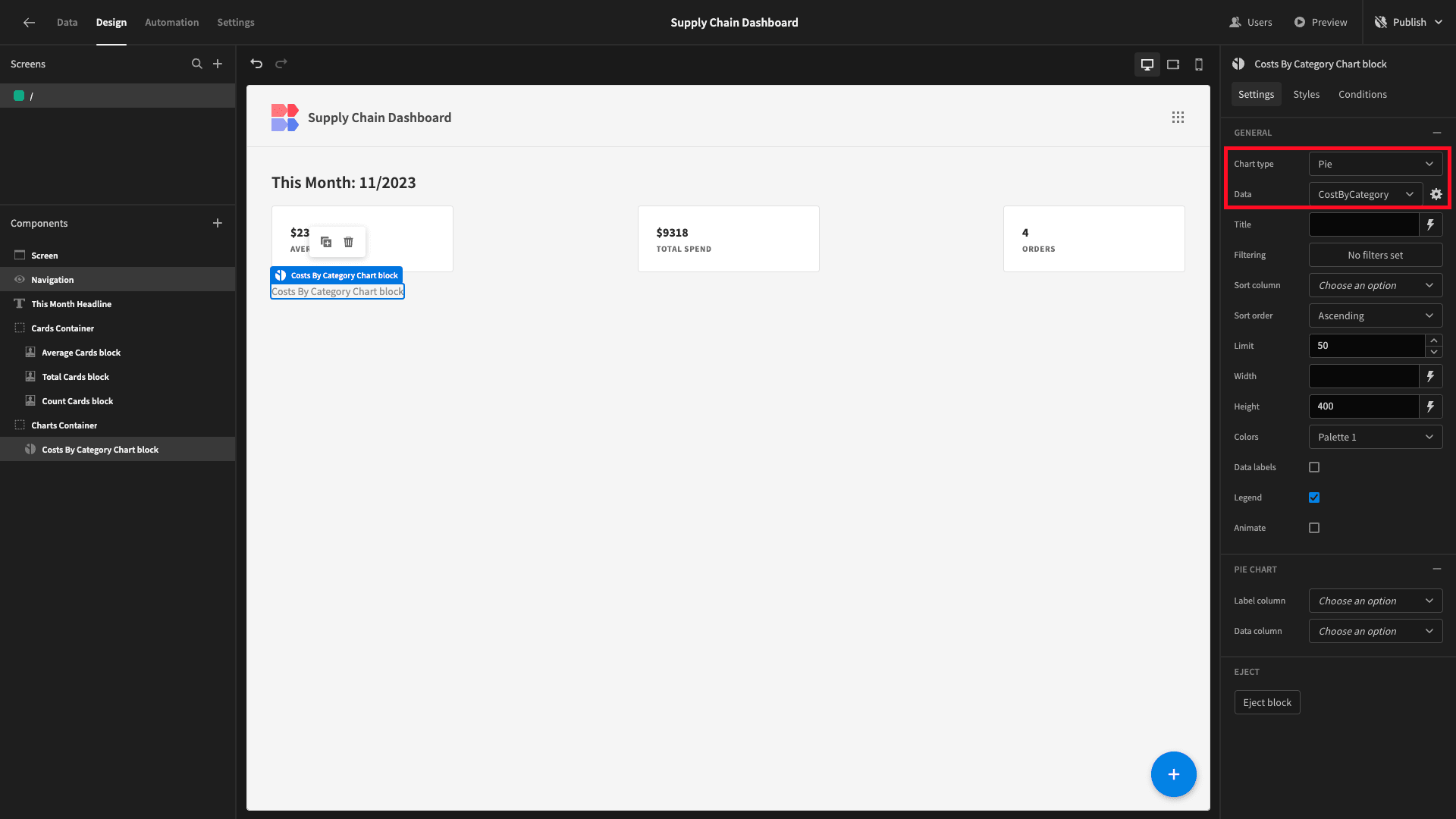The image size is (1456, 819).
Task: Open bindings lightning for Width
Action: (1431, 376)
